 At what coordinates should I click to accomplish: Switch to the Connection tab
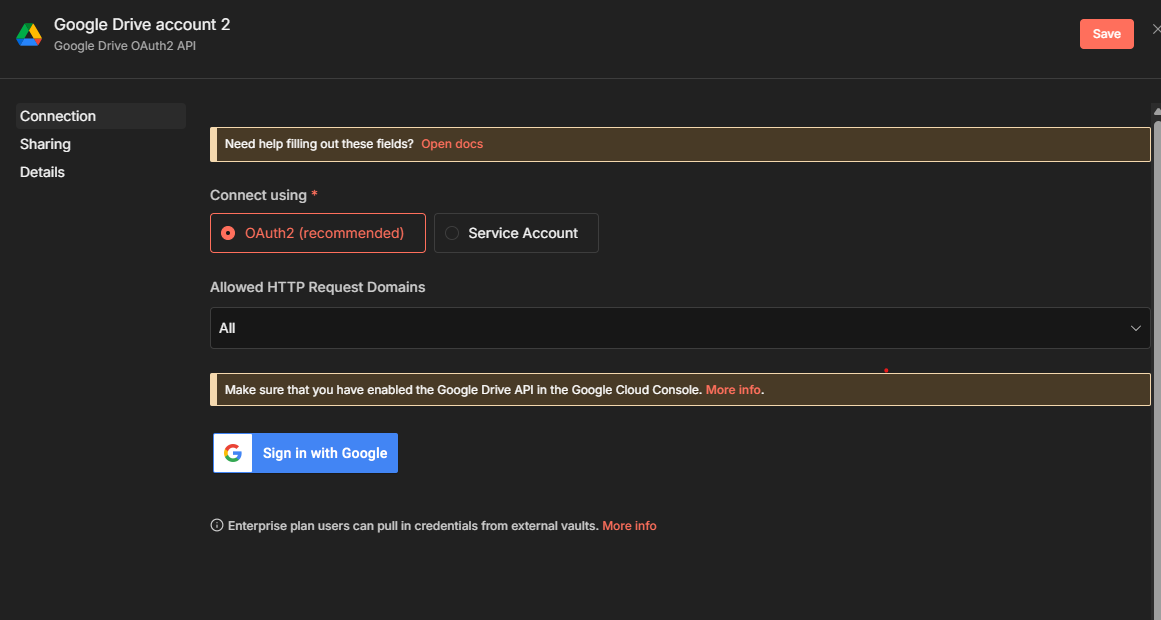tap(58, 116)
